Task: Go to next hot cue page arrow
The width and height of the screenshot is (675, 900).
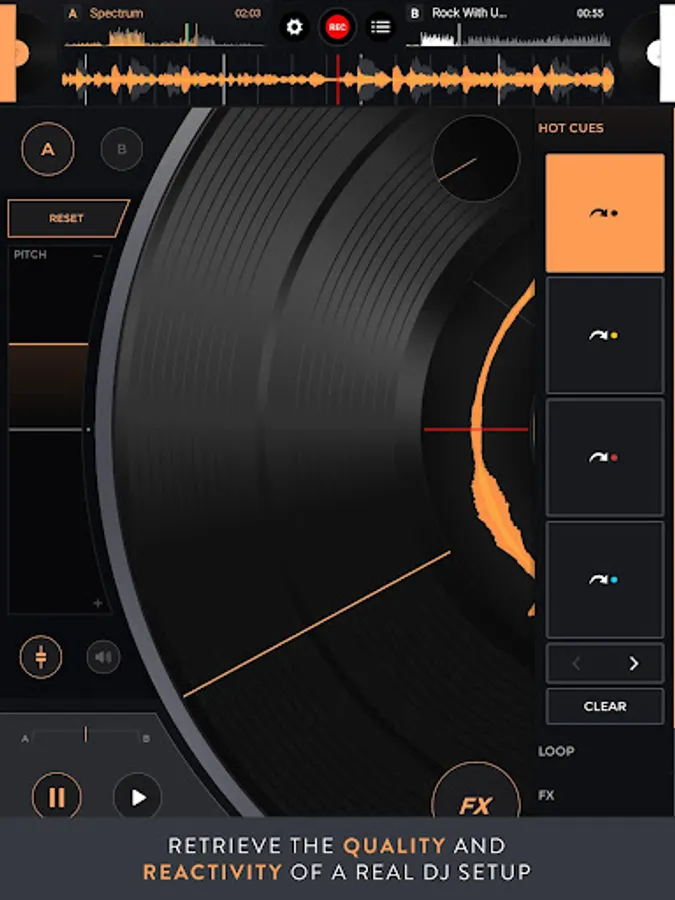Action: click(x=634, y=664)
